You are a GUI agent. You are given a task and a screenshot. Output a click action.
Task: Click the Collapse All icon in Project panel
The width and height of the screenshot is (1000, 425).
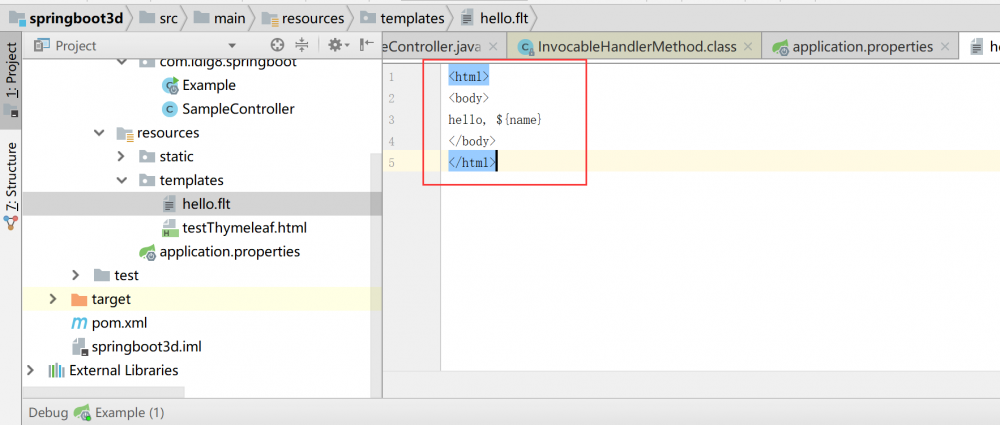pos(303,45)
